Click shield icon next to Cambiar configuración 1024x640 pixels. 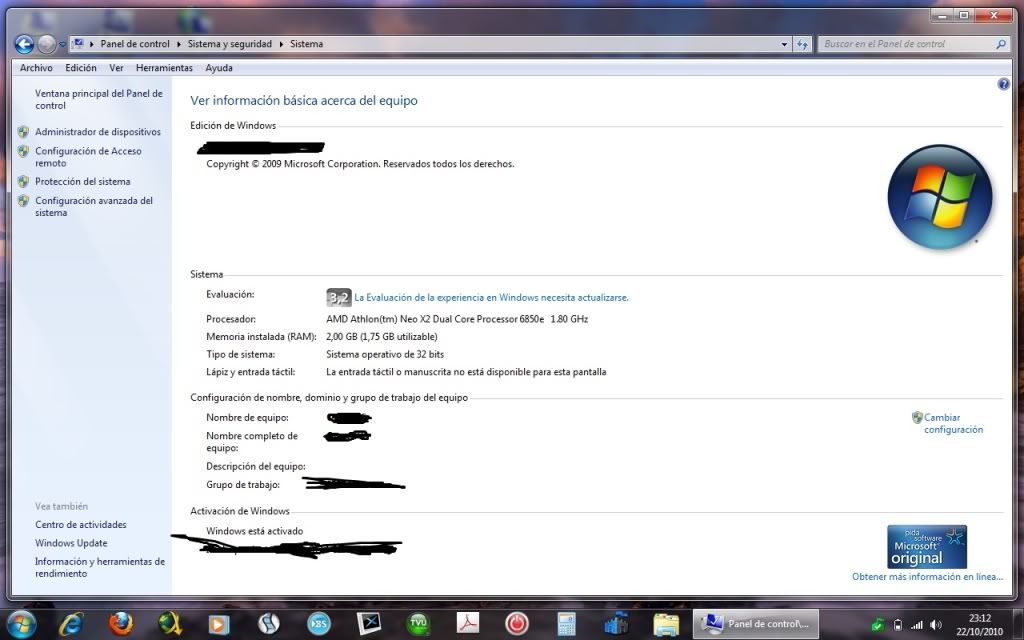(x=917, y=417)
